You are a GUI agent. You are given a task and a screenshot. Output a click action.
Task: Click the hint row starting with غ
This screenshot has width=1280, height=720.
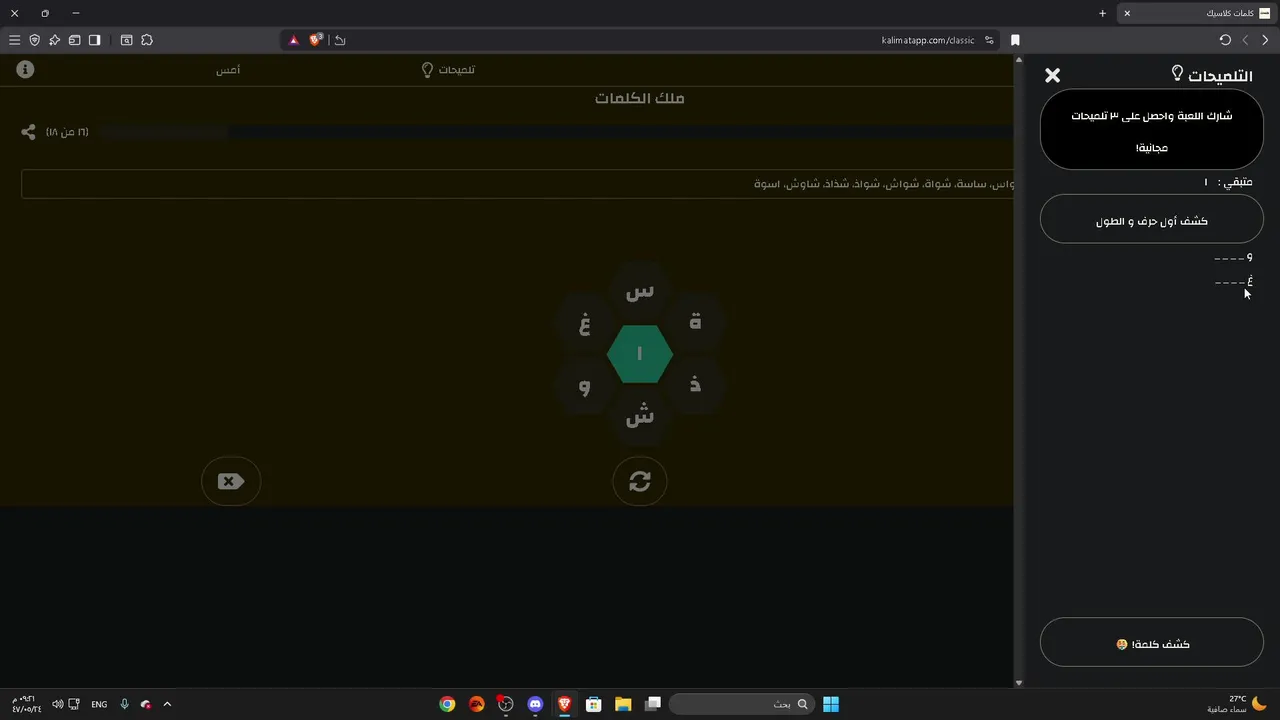(1233, 281)
